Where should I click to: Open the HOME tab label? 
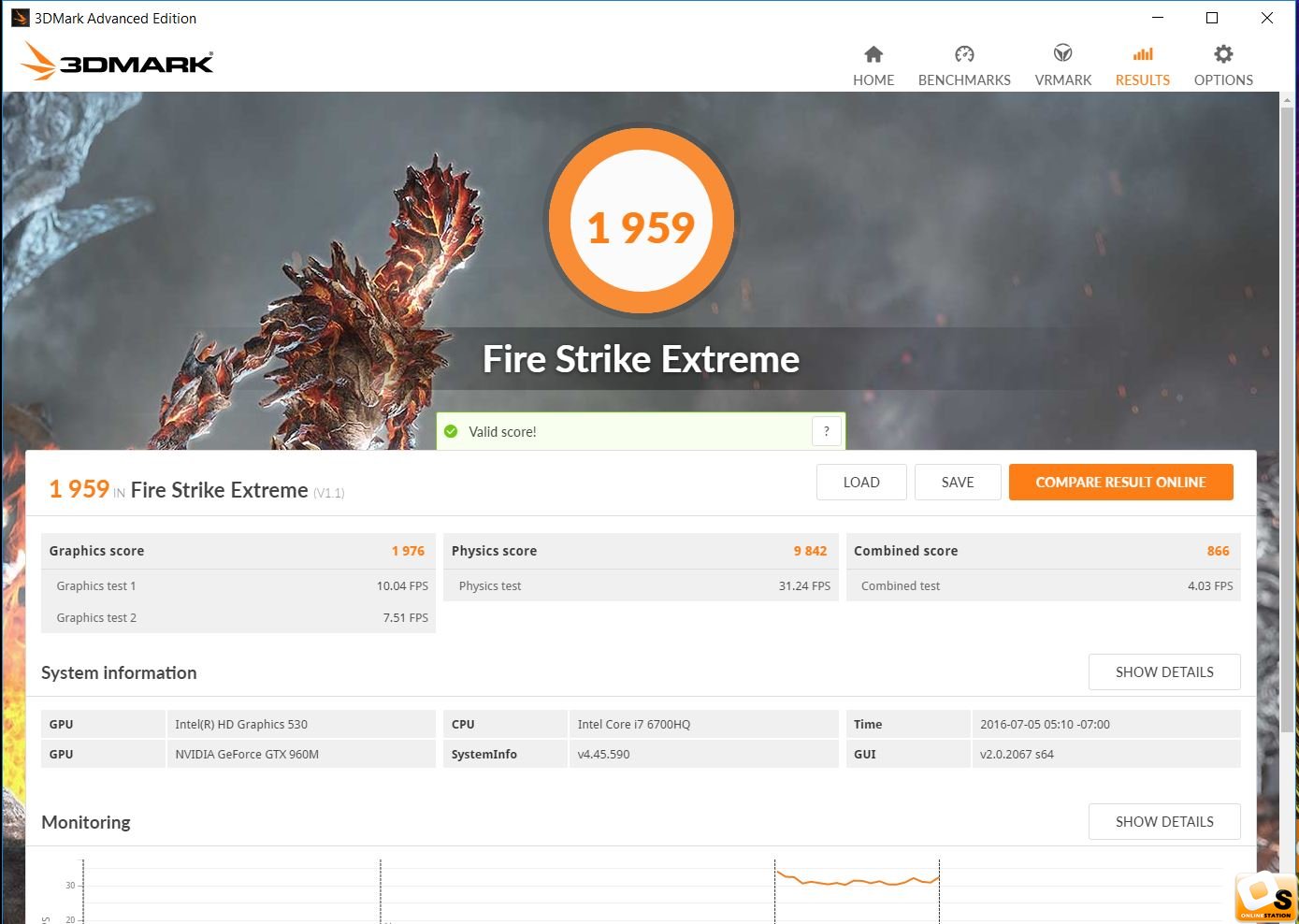coord(873,80)
